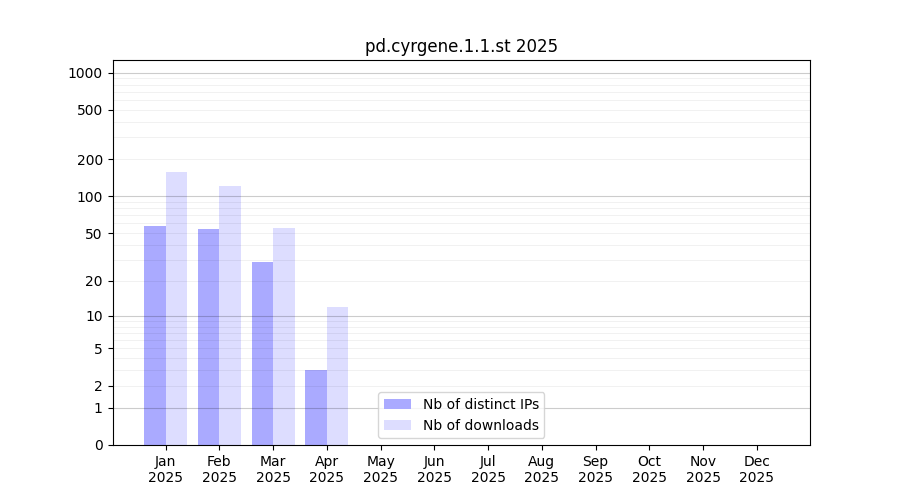Select the 'Nb of downloads' legend label
This screenshot has width=900, height=500.
coord(481,425)
